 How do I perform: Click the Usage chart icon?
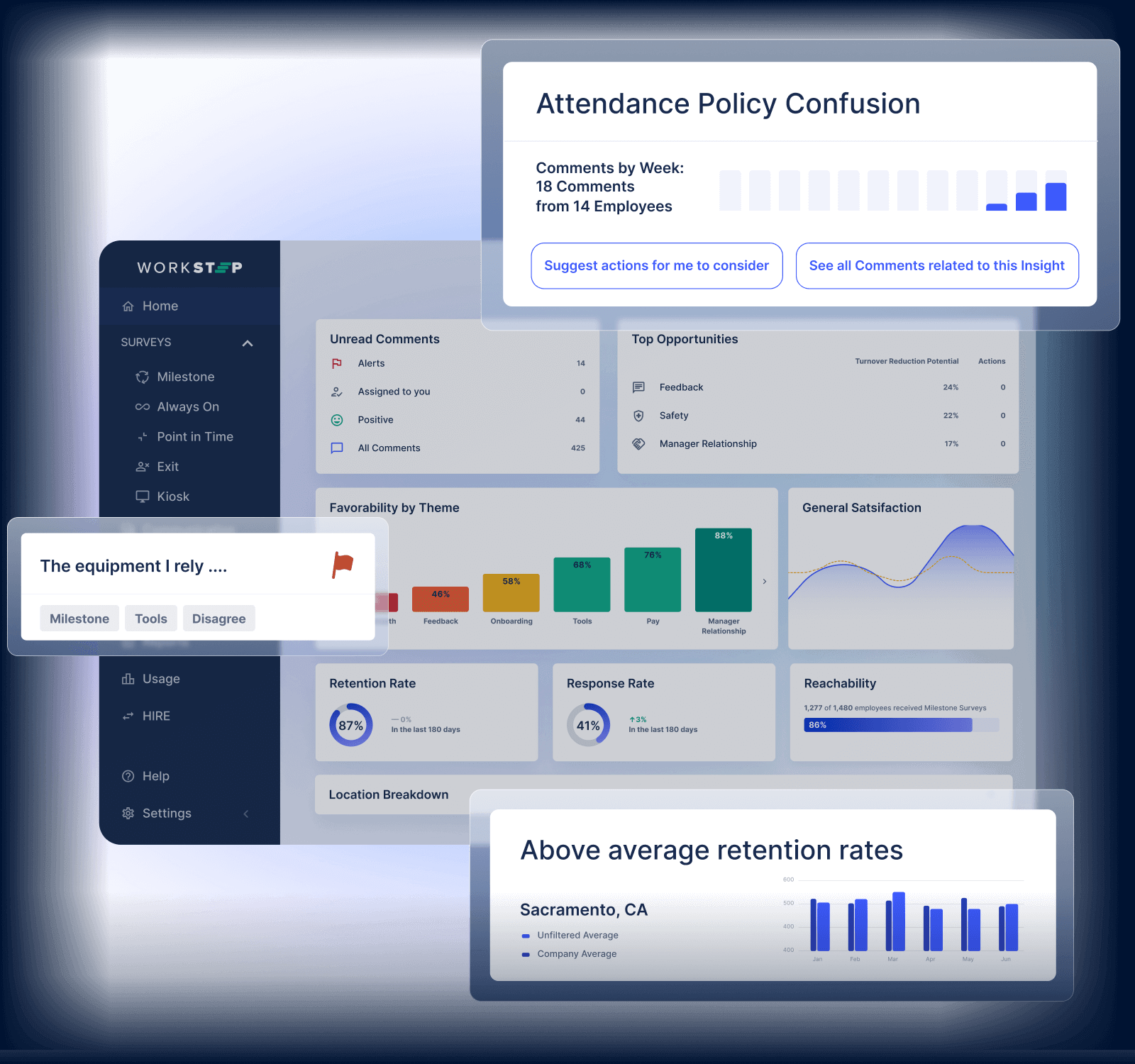tap(128, 679)
